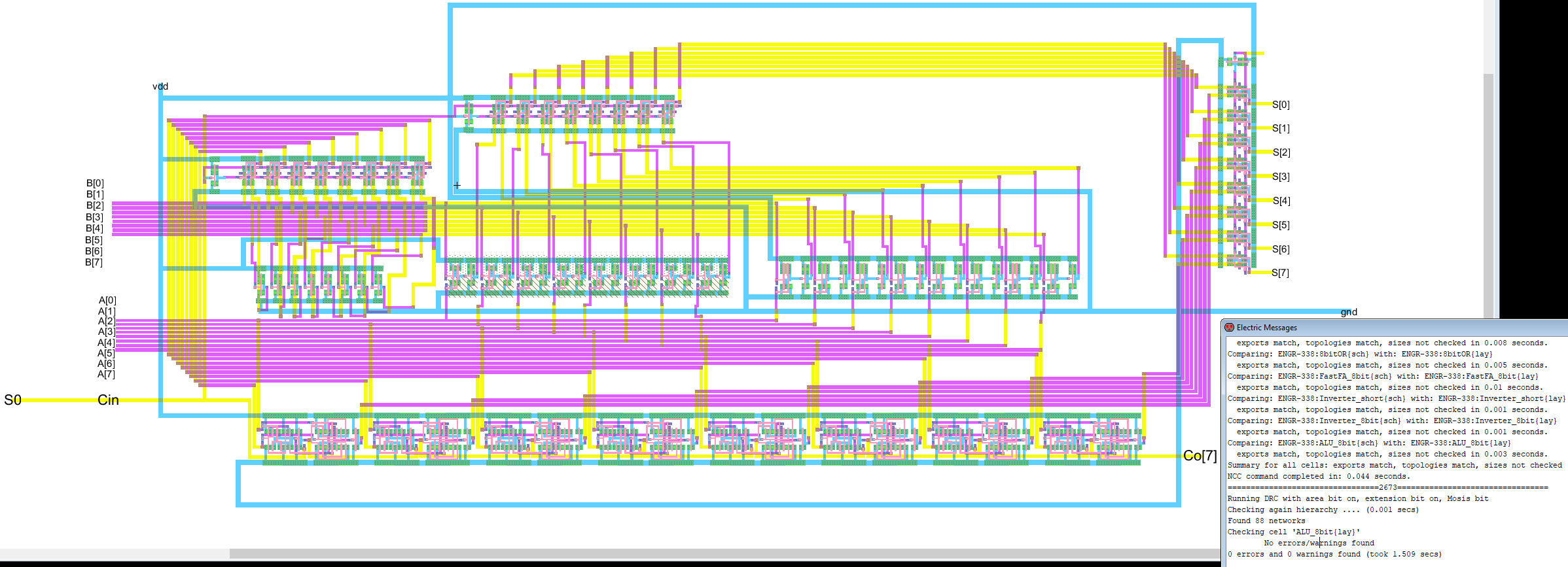Click the 'Running DRC with area bit' line
This screenshot has height=567, width=1568.
(1357, 498)
